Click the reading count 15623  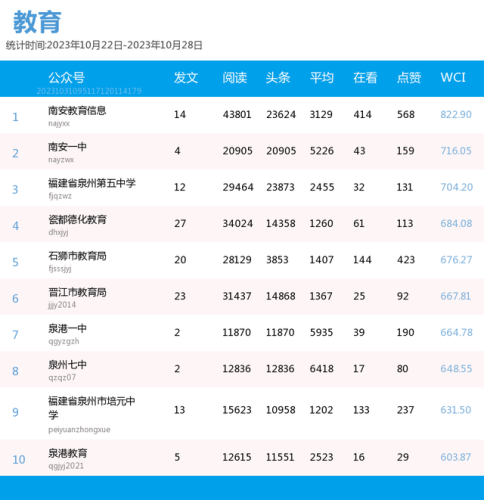[x=237, y=410]
